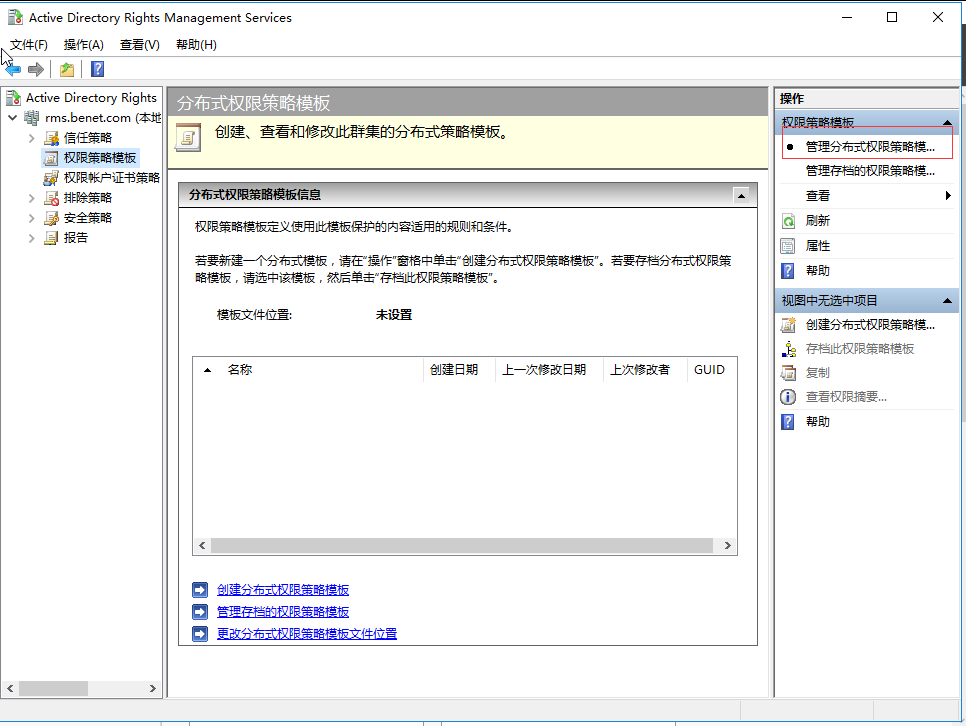Sort by the 创建日期 column header
The height and width of the screenshot is (726, 966).
coord(459,370)
